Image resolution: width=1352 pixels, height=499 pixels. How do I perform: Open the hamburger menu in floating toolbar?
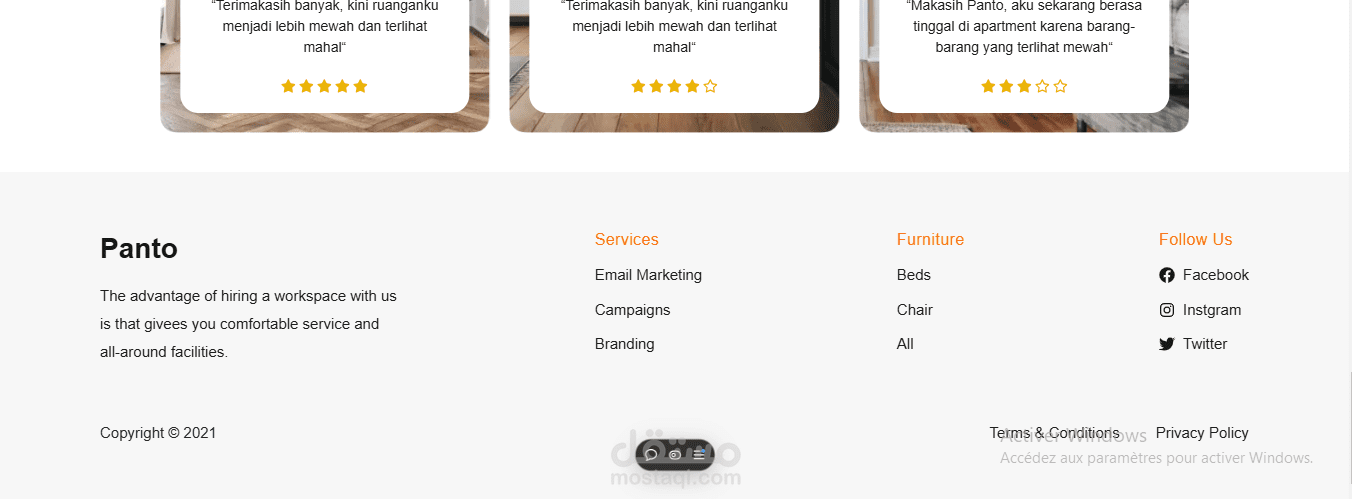coord(699,455)
